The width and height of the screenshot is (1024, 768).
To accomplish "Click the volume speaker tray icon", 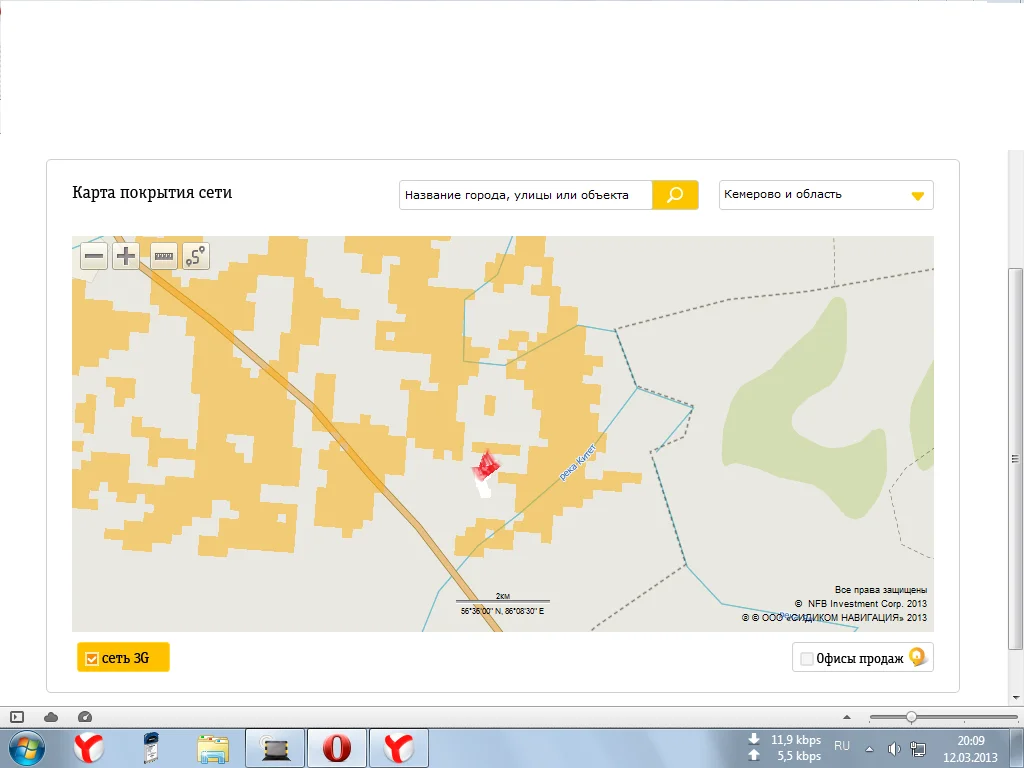I will [x=893, y=749].
